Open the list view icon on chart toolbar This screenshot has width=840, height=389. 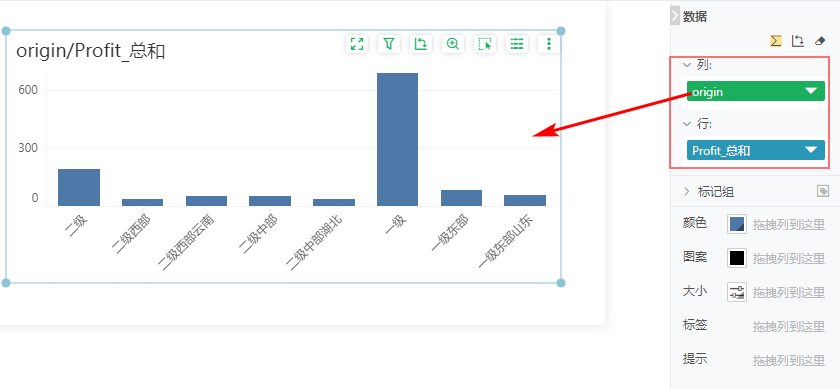517,44
